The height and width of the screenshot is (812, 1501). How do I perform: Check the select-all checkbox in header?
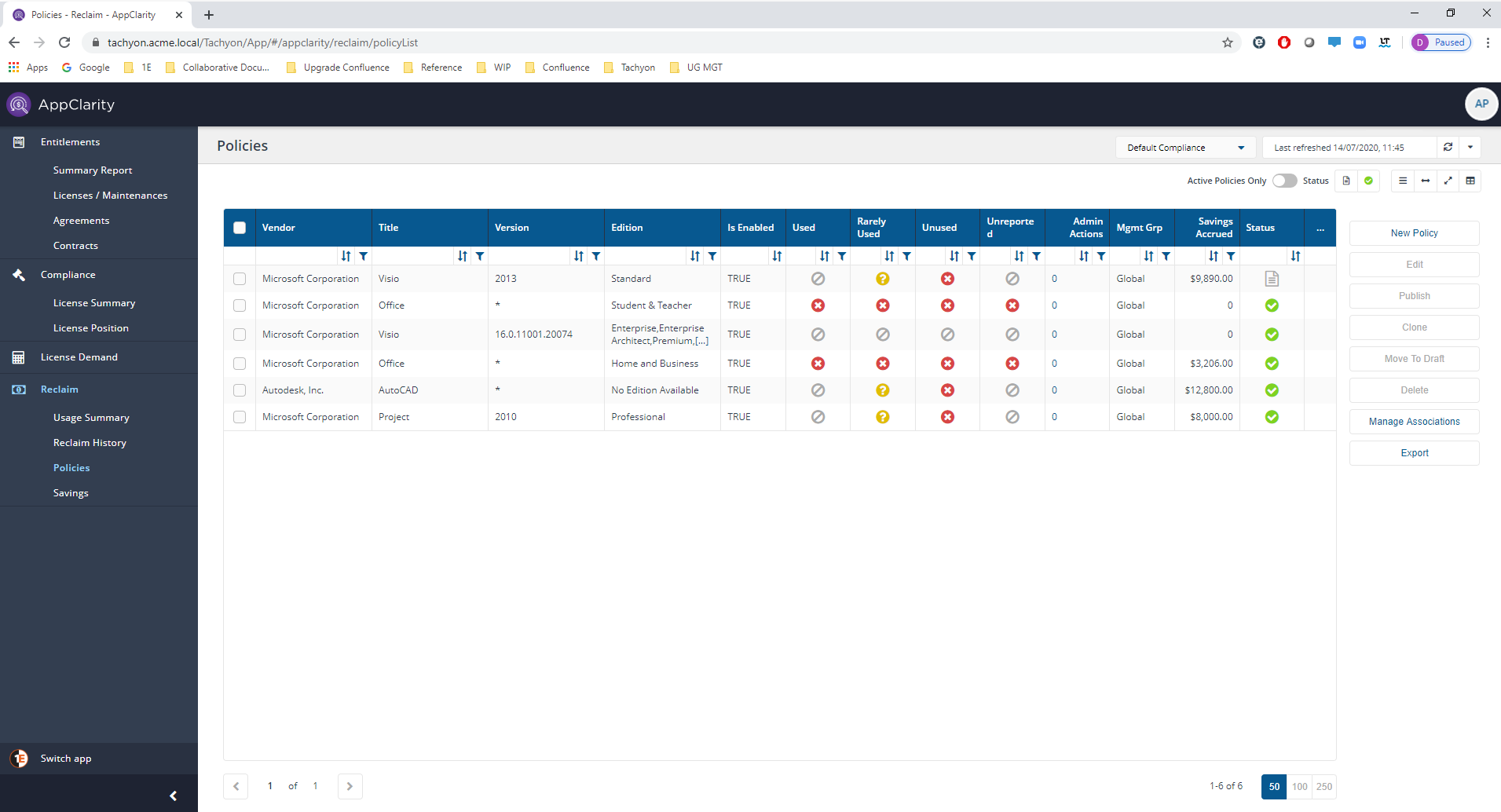240,228
